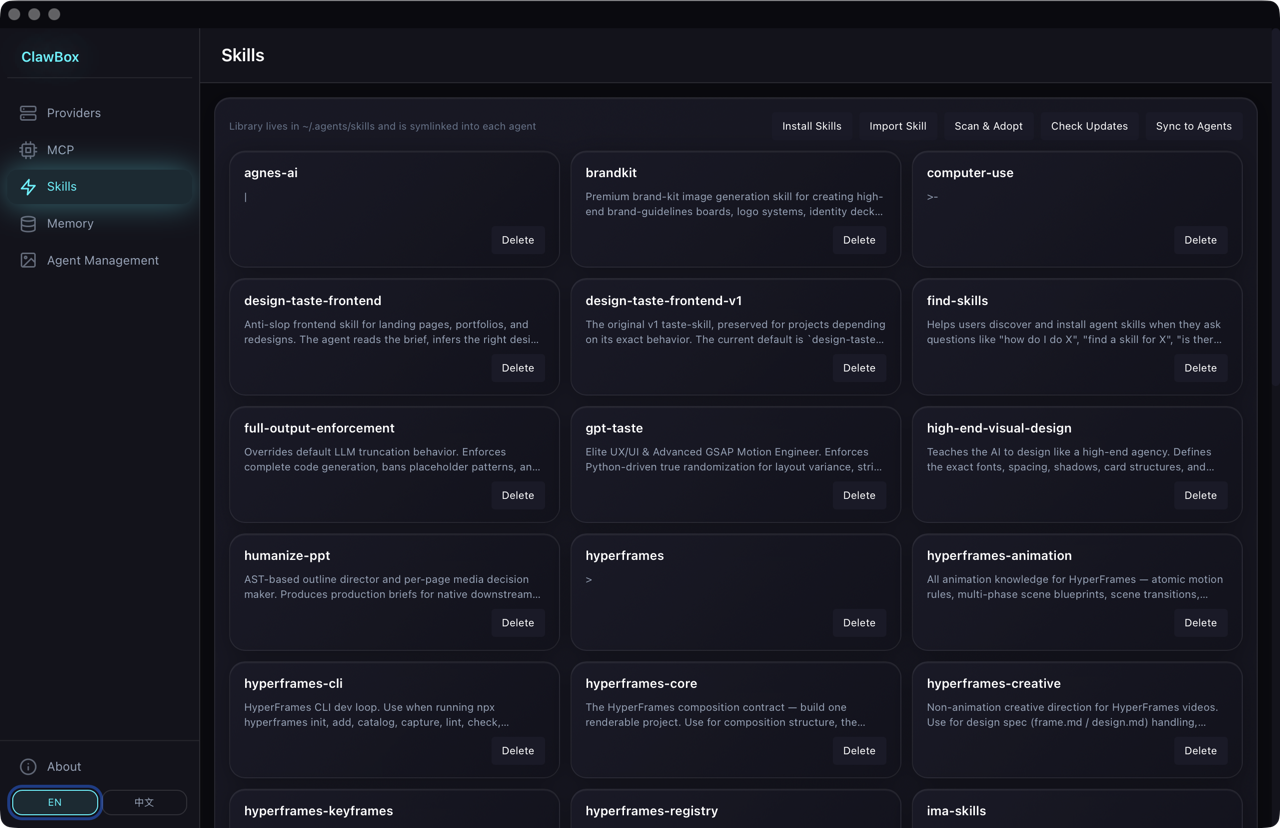Delete the brandkit skill
The width and height of the screenshot is (1280, 828).
[x=859, y=240]
